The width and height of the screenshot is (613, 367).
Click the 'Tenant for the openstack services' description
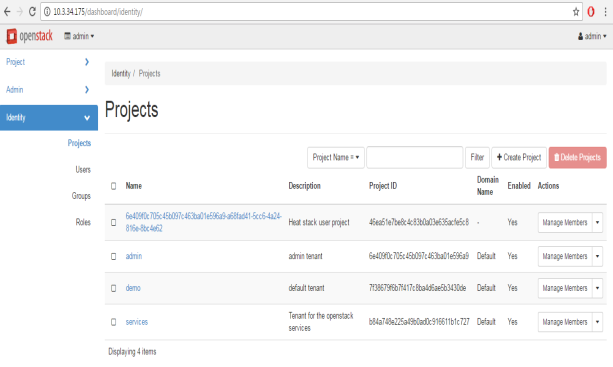321,322
